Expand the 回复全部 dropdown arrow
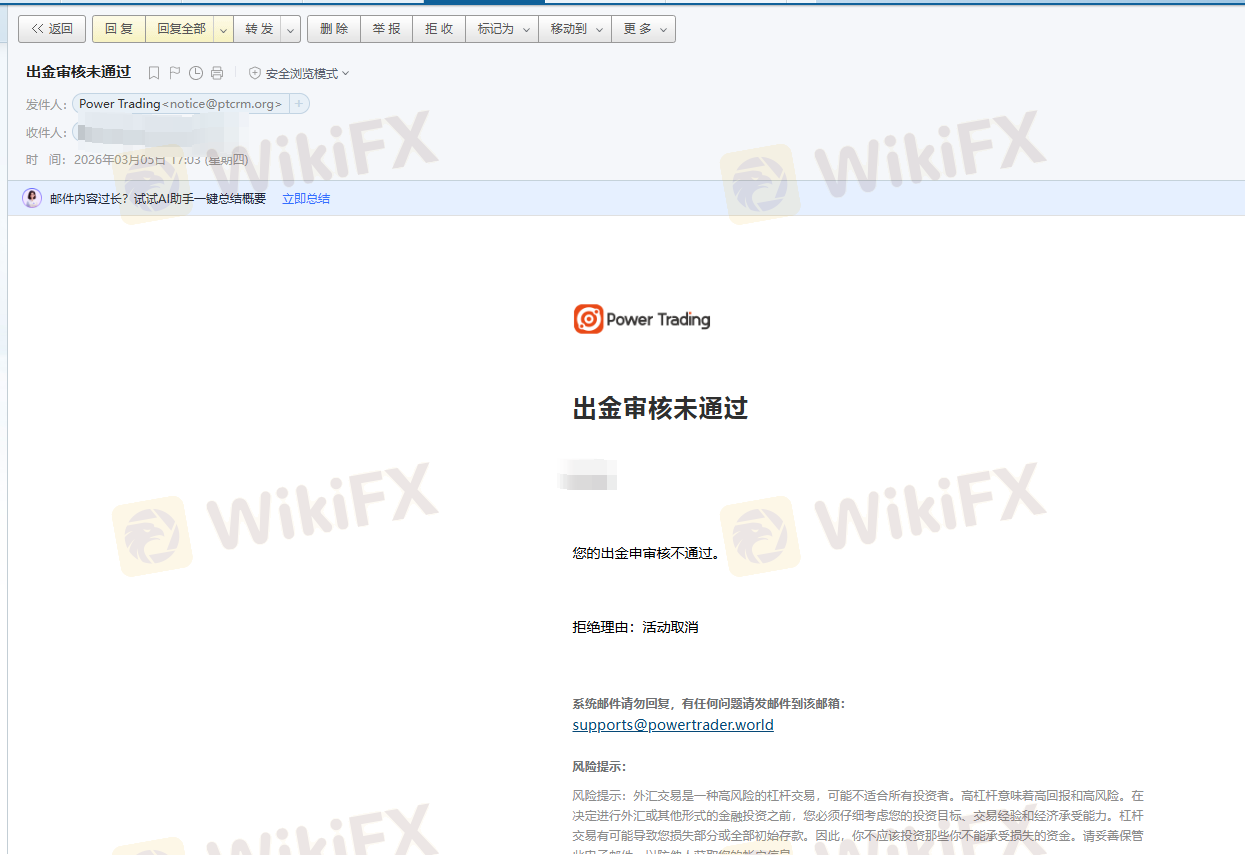The image size is (1245, 855). tap(223, 29)
